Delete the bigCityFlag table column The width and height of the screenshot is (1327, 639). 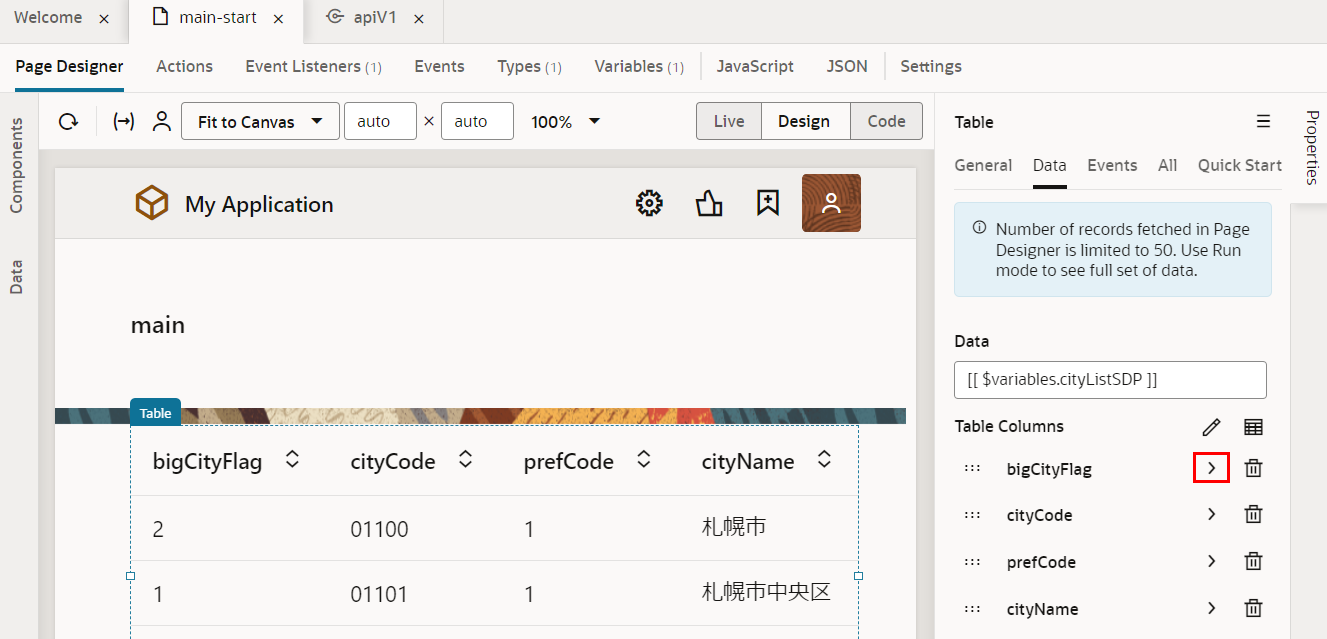(1253, 468)
